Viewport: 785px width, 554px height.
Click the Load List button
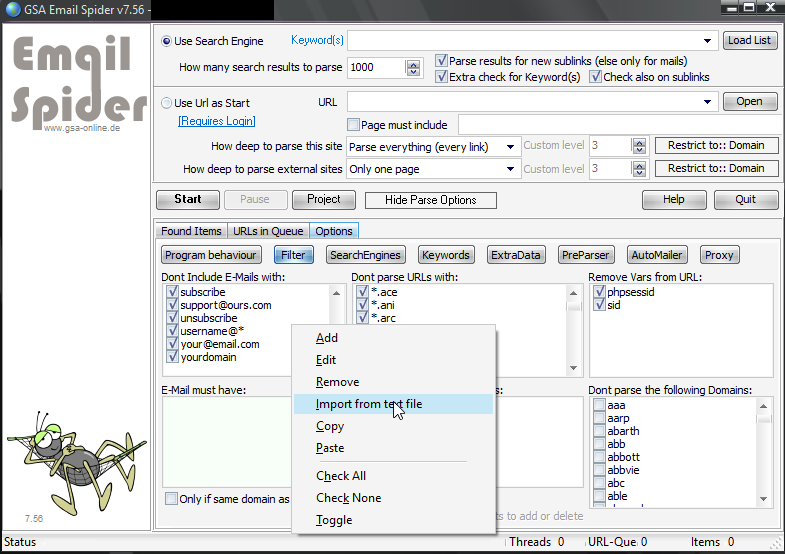click(x=749, y=41)
